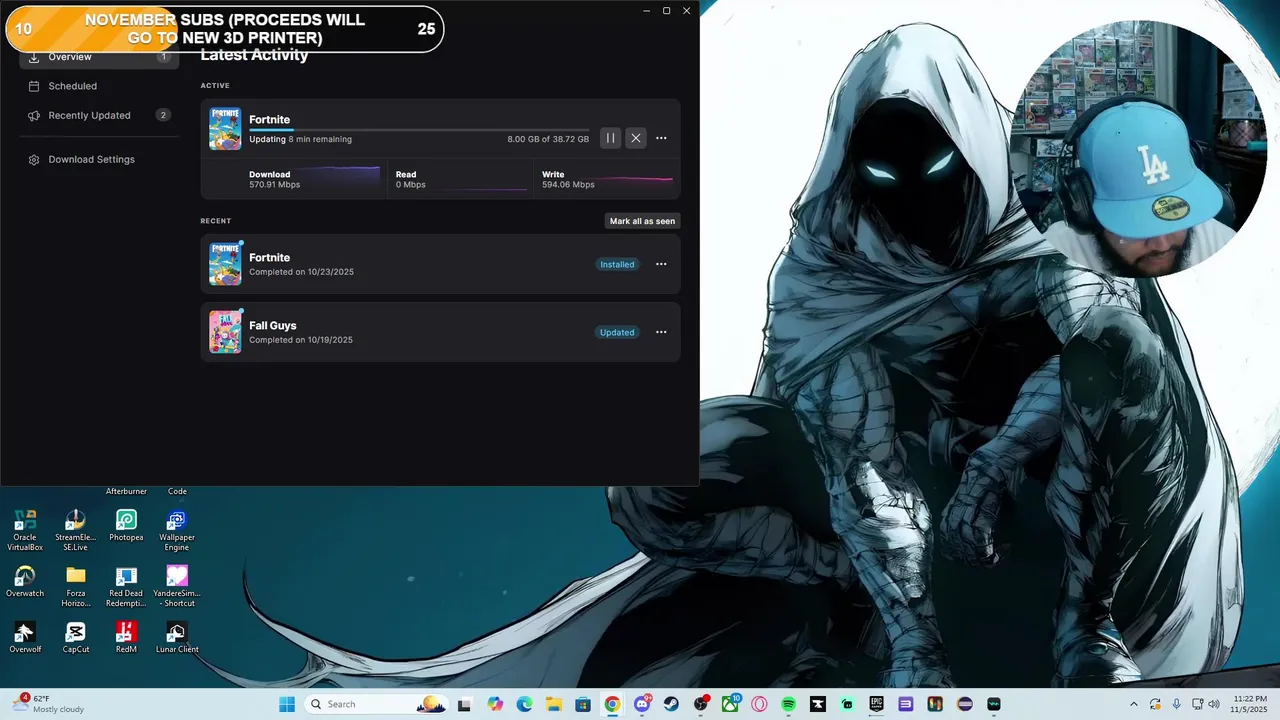Open Microsoft Store from the taskbar

click(583, 704)
